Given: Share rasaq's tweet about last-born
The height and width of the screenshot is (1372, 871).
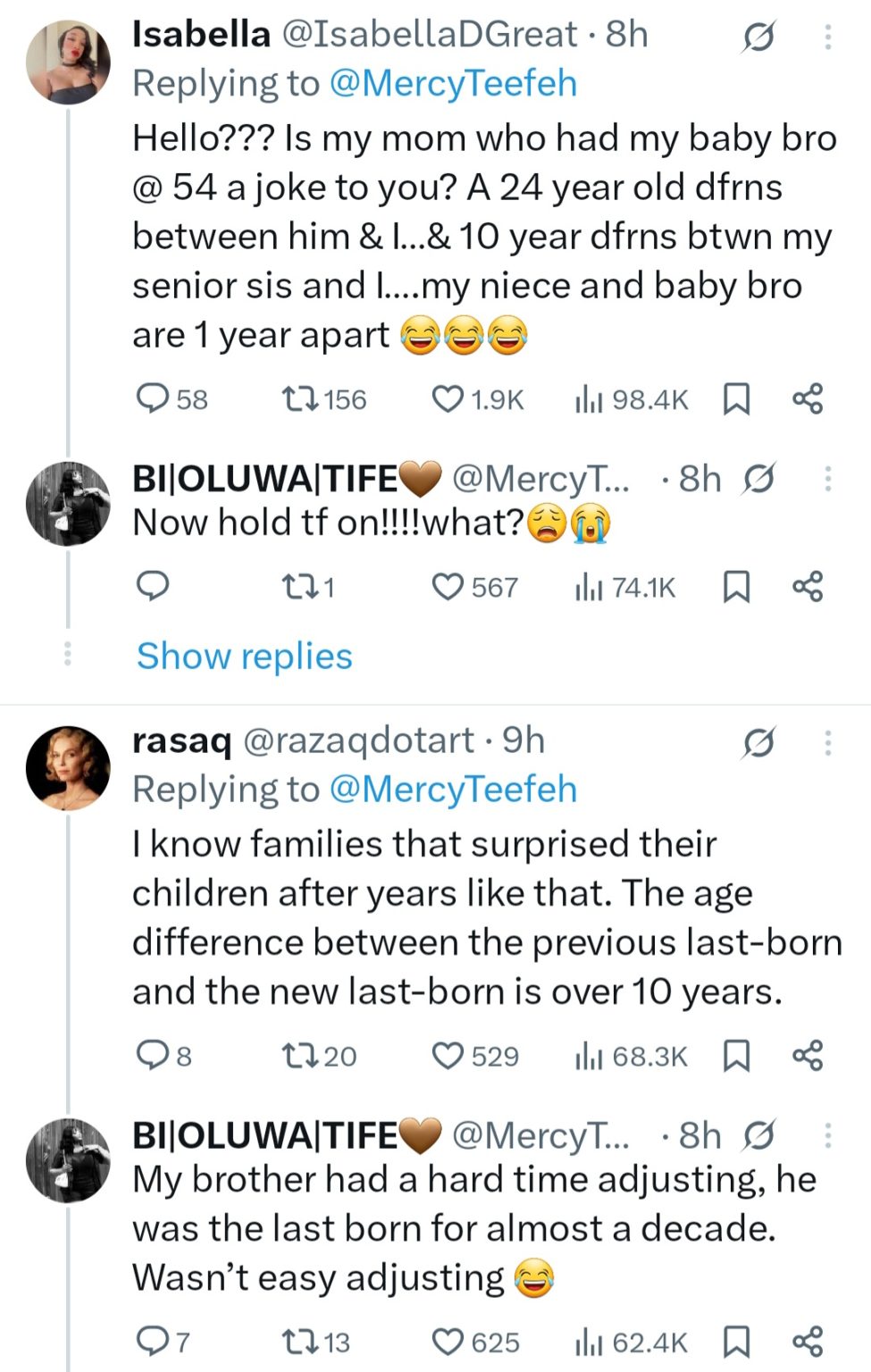Looking at the screenshot, I should 808,1056.
